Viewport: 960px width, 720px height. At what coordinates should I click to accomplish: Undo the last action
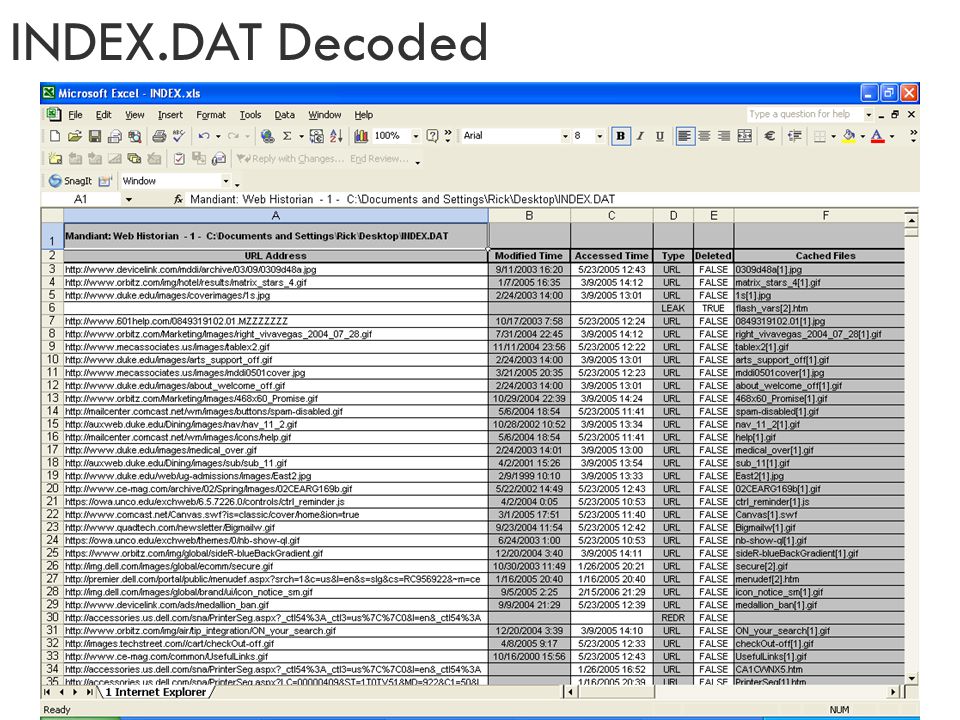(x=204, y=136)
